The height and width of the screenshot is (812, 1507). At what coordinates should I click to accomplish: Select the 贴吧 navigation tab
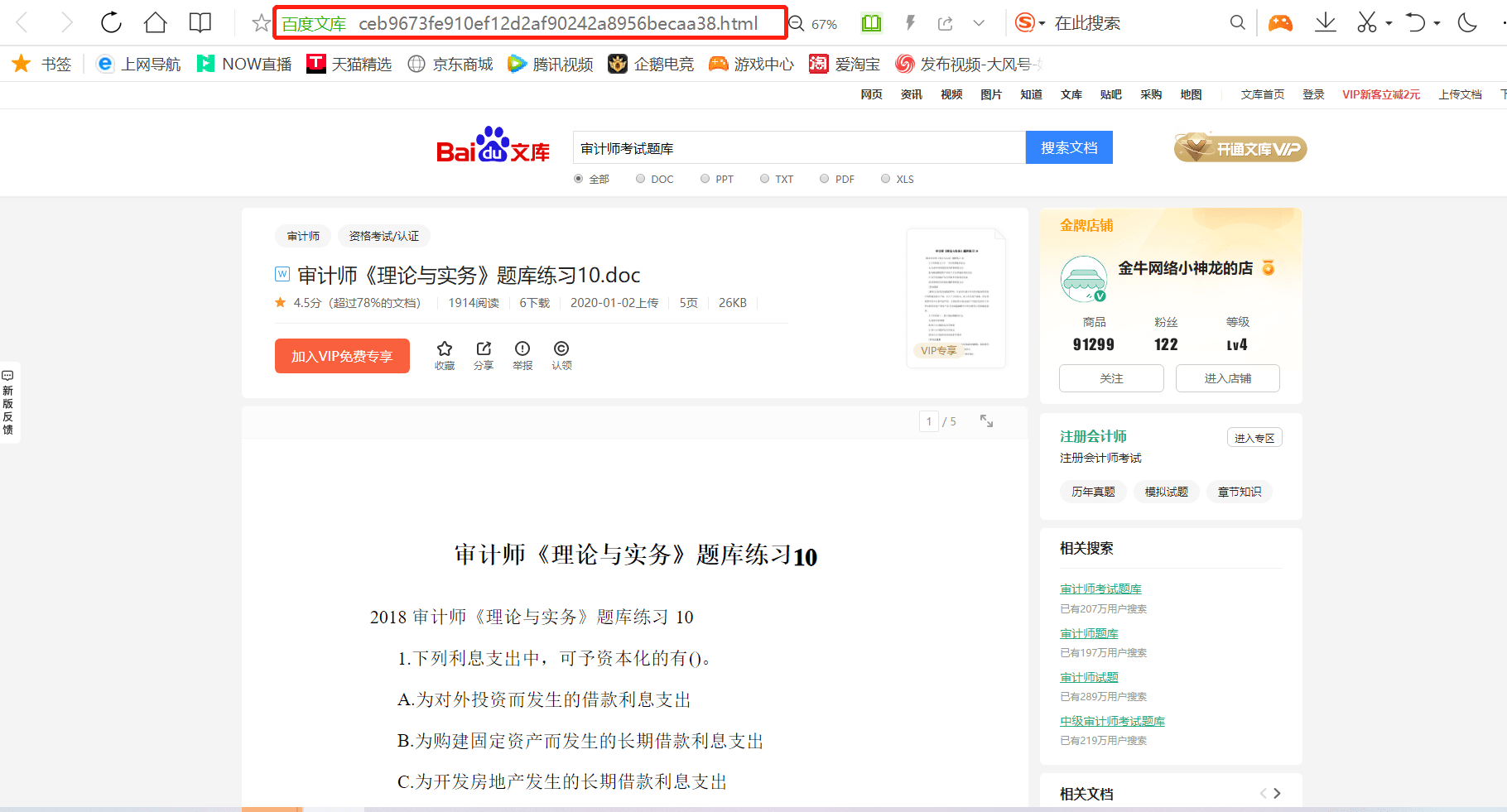point(1111,94)
